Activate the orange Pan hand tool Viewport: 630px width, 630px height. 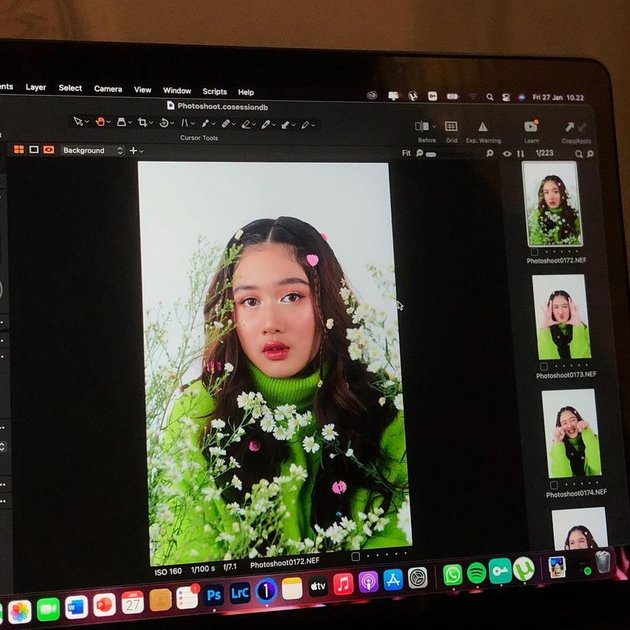click(100, 121)
